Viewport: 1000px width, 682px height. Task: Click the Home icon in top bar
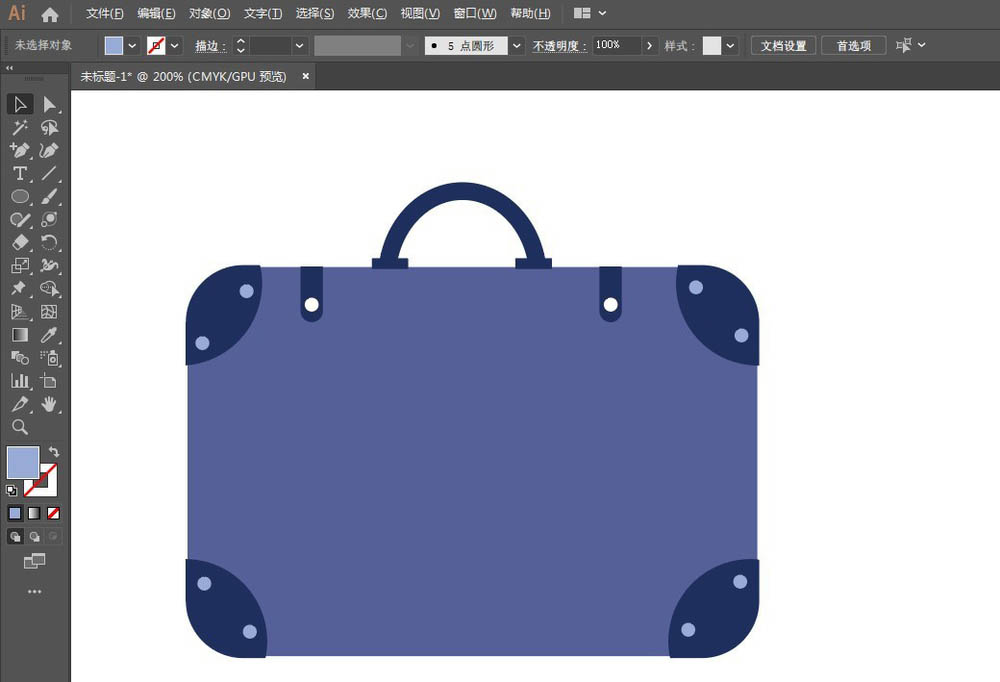point(50,14)
